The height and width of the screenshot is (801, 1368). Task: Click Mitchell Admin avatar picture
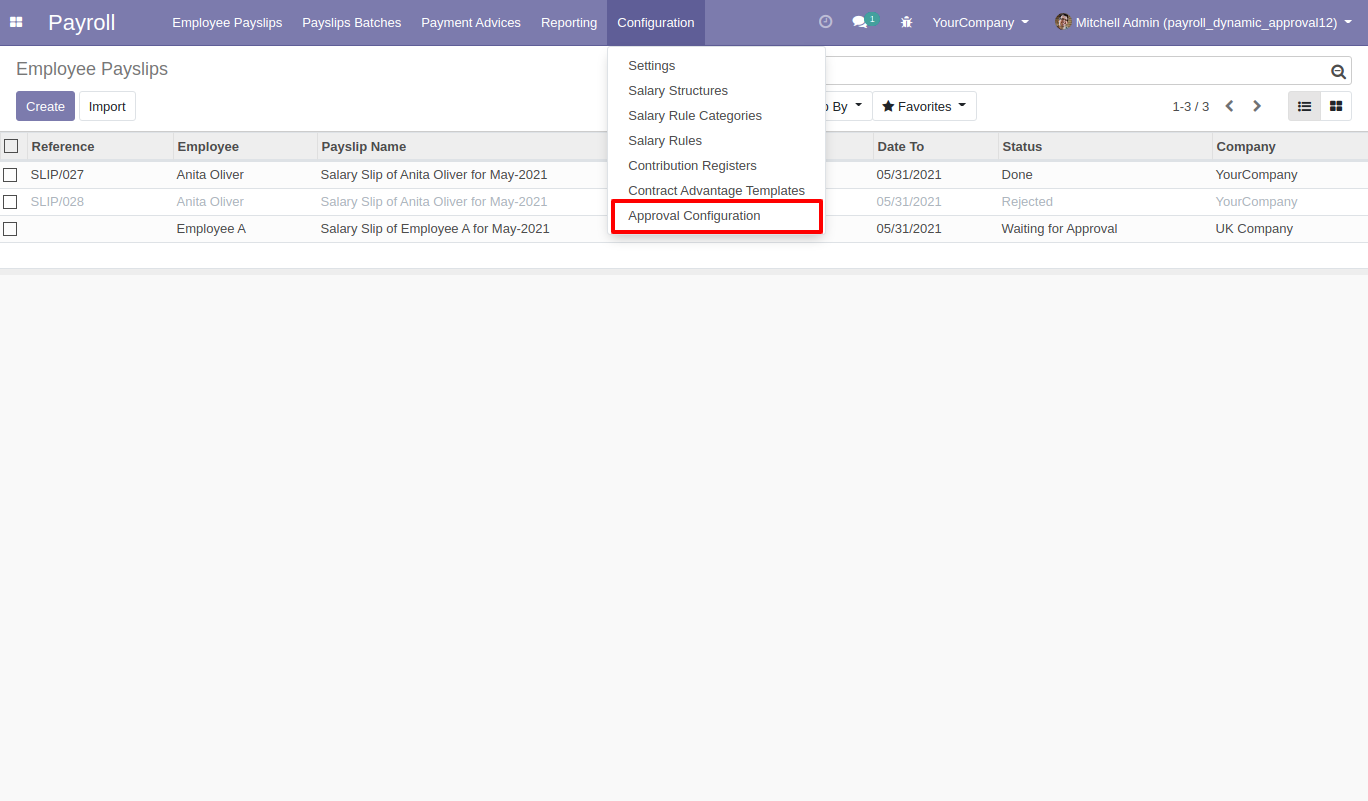click(x=1063, y=22)
